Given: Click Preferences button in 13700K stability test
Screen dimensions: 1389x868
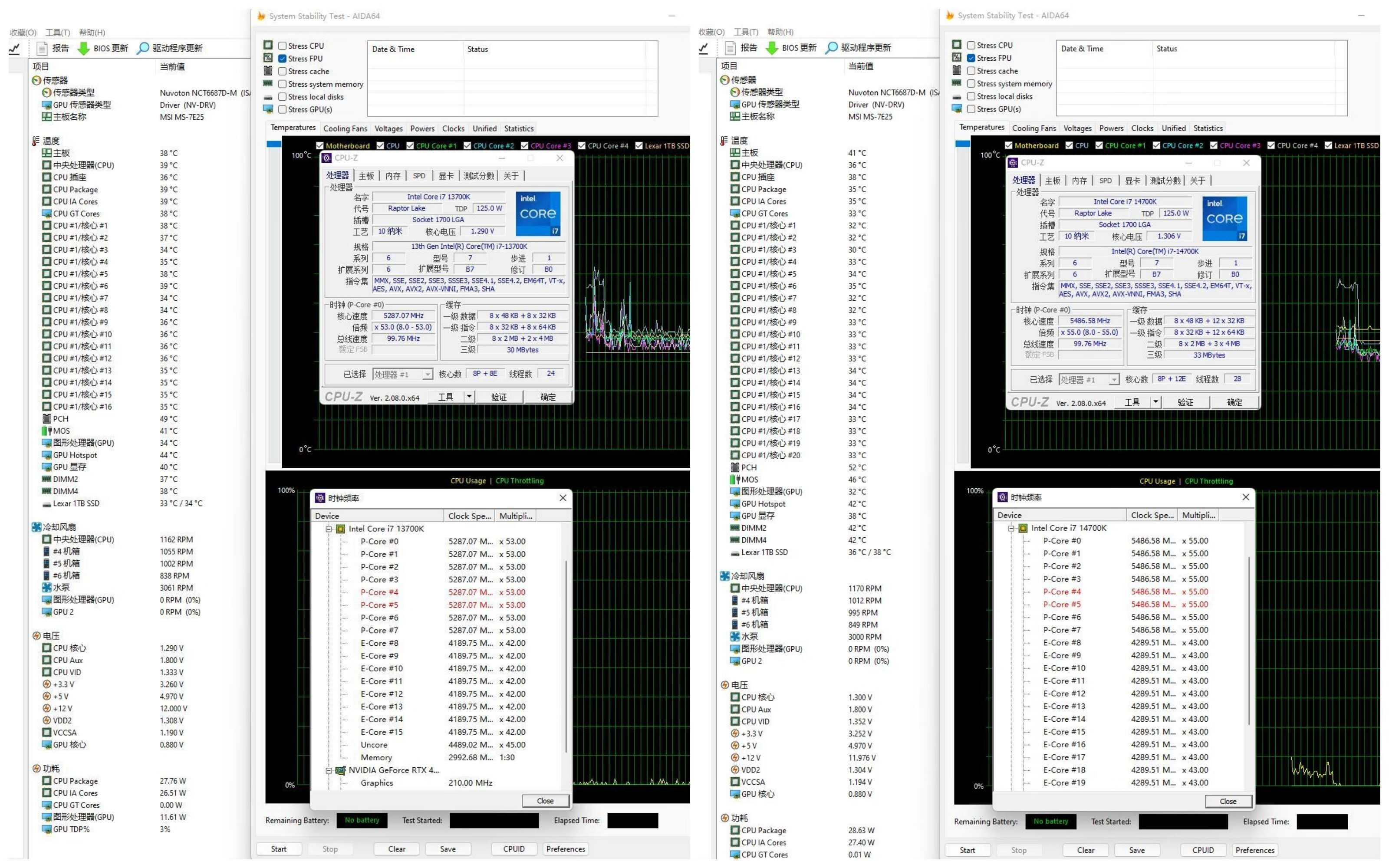Looking at the screenshot, I should (565, 849).
